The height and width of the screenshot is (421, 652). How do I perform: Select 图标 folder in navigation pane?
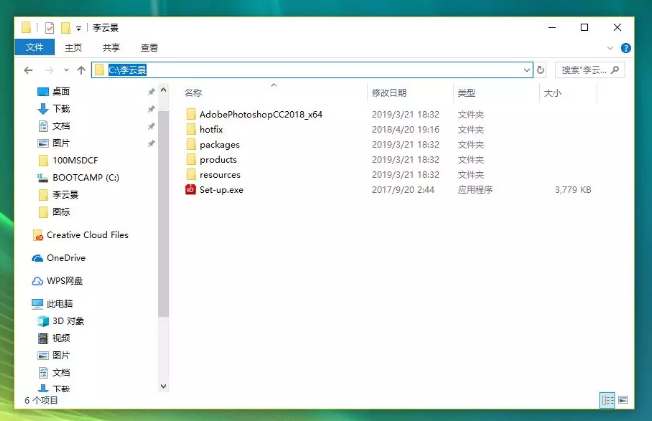[x=61, y=212]
